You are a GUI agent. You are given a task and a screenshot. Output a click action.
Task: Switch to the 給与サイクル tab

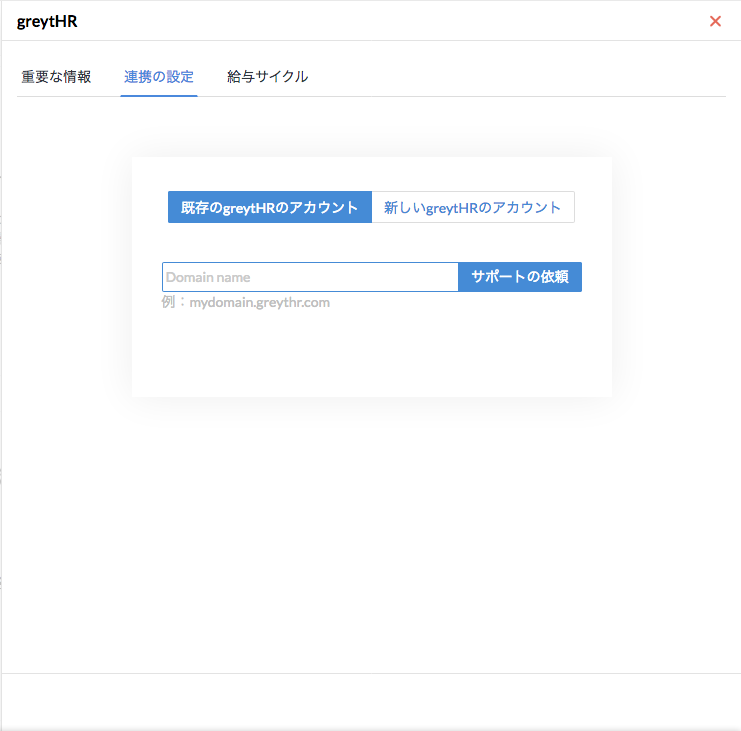pos(267,77)
